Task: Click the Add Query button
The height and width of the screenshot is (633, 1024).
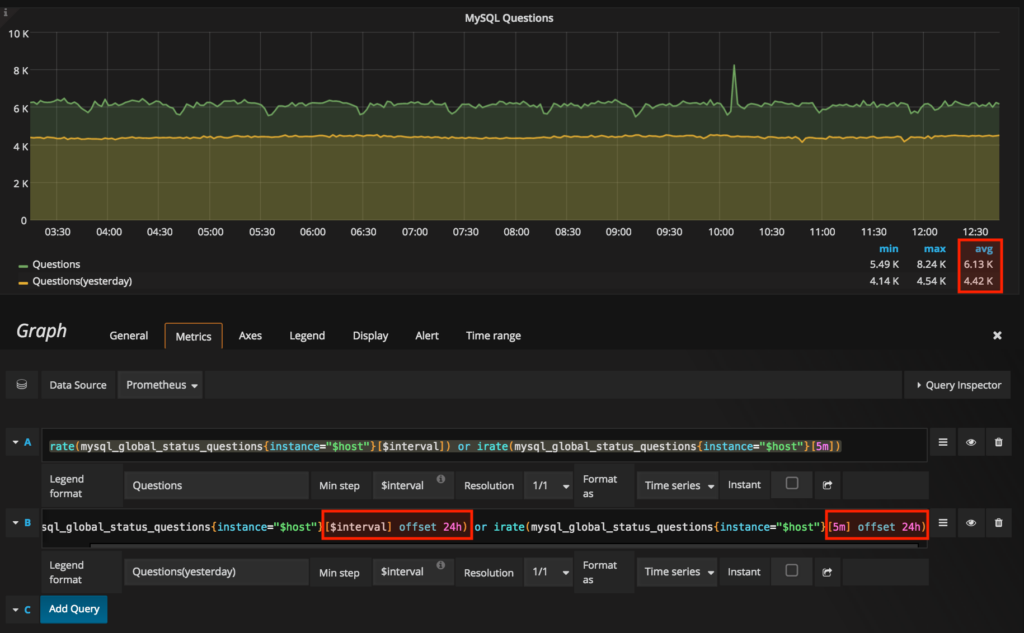Action: coord(73,608)
